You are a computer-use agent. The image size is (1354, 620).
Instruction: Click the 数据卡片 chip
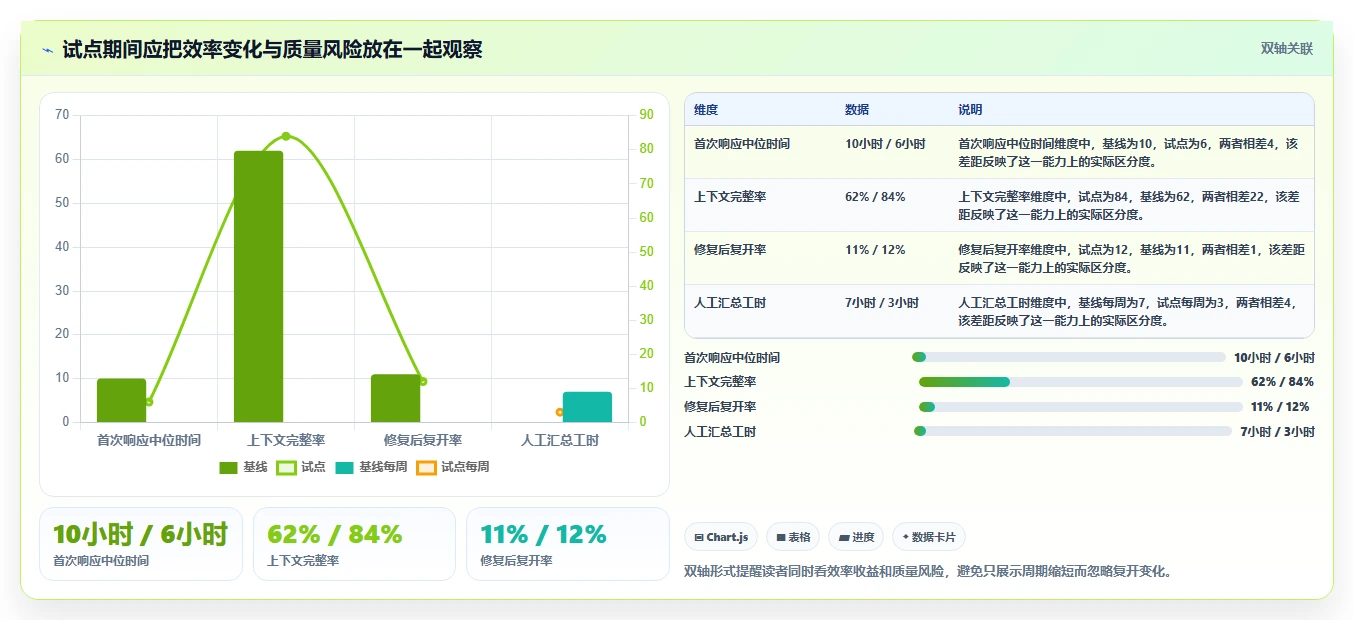(x=929, y=537)
